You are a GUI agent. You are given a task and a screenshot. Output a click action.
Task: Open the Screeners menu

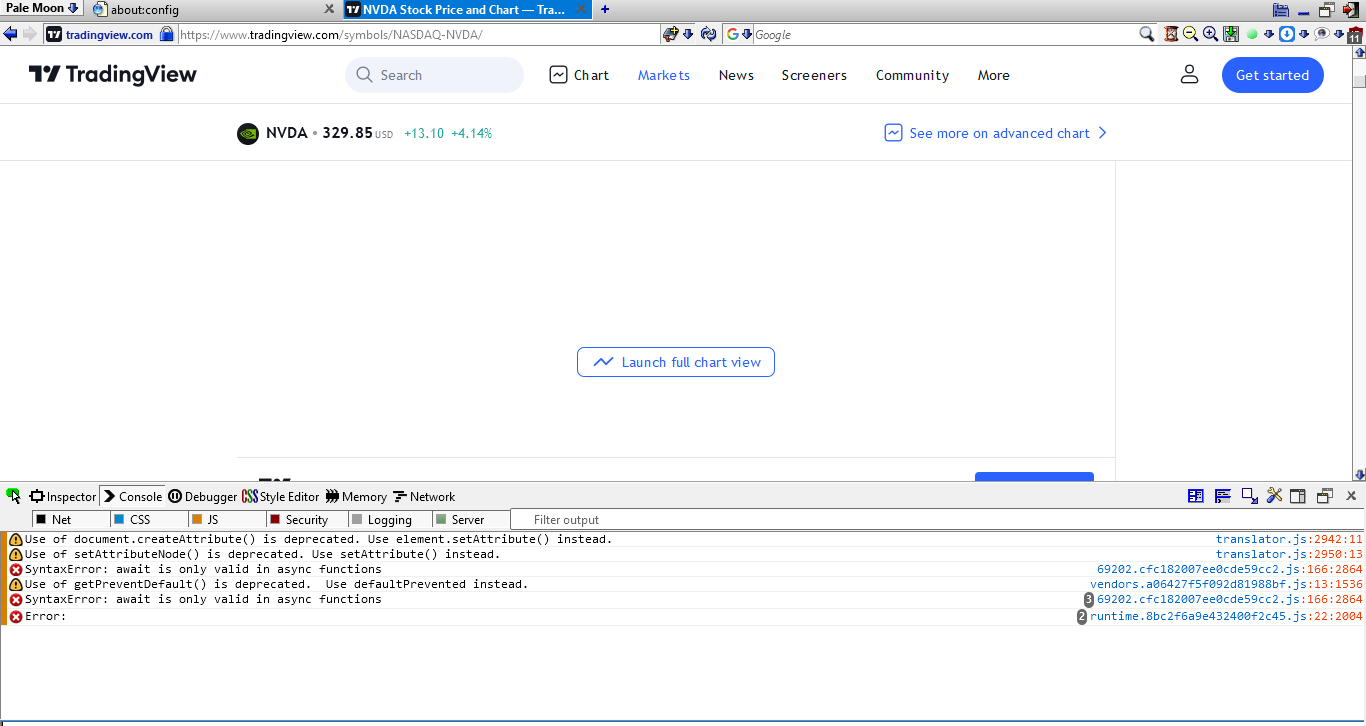pos(814,75)
